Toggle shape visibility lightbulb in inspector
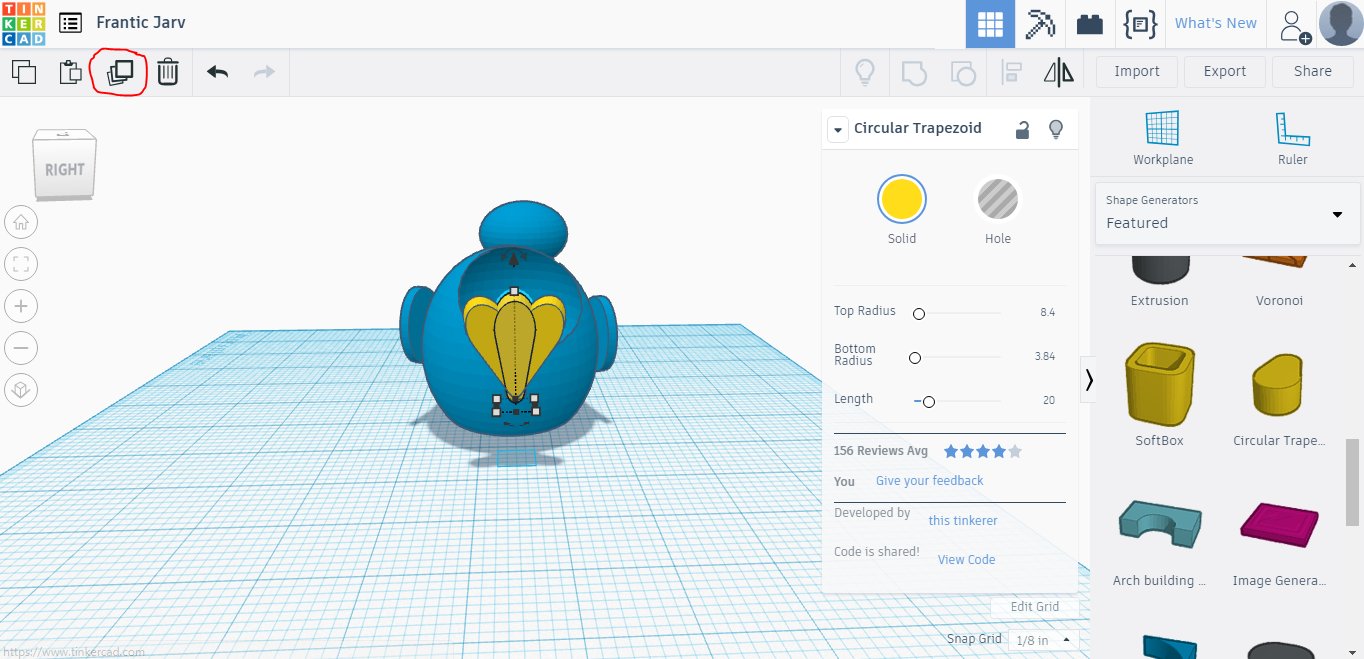This screenshot has width=1364, height=659. (x=1055, y=129)
